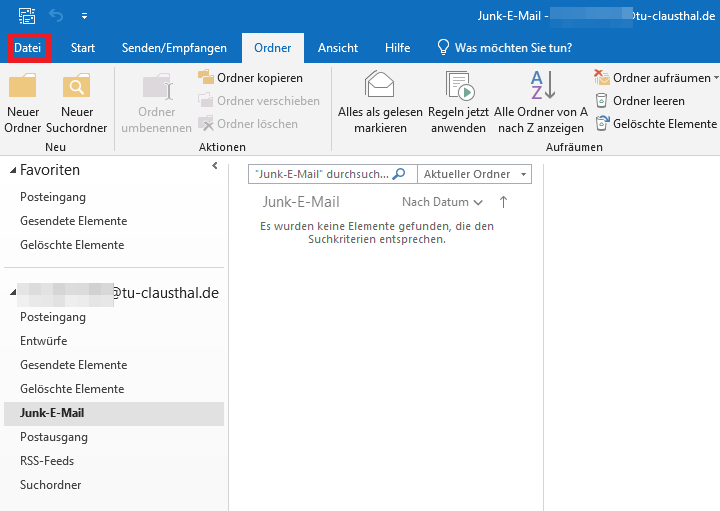Click Regeln jetzt anwenden
This screenshot has width=720, height=511.
pyautogui.click(x=458, y=102)
